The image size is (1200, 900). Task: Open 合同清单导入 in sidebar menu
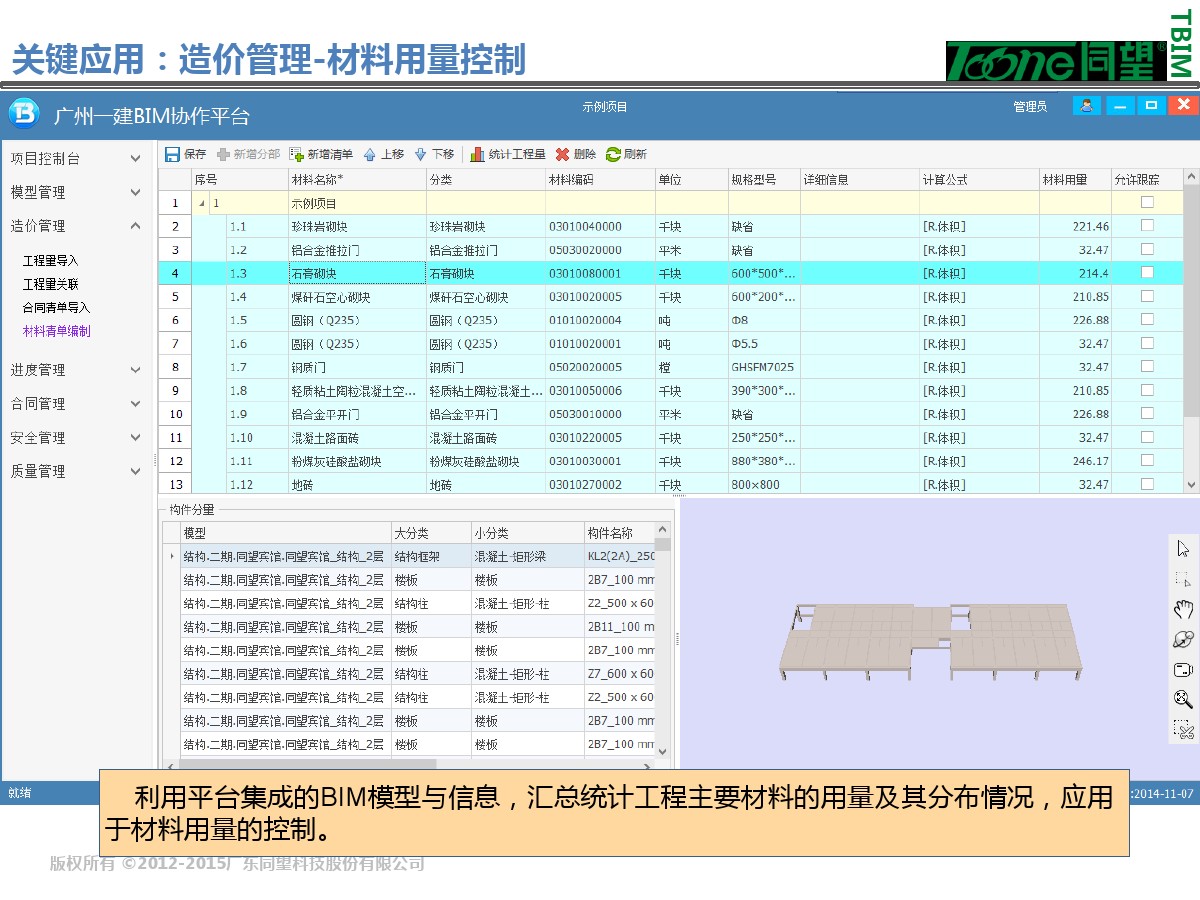tap(56, 308)
